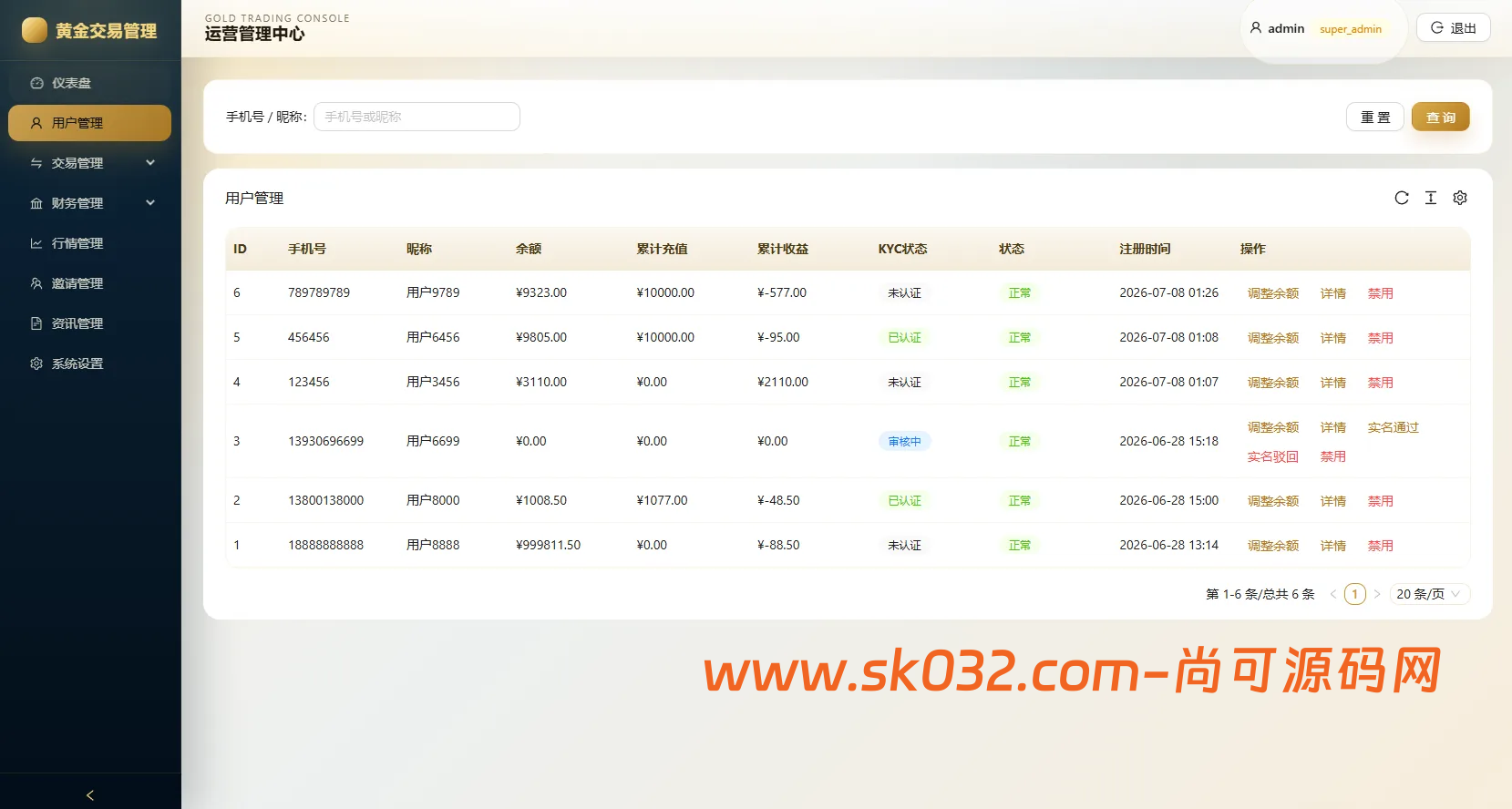Click 实名驳回 for 用户6699
This screenshot has width=1512, height=809.
(x=1272, y=456)
